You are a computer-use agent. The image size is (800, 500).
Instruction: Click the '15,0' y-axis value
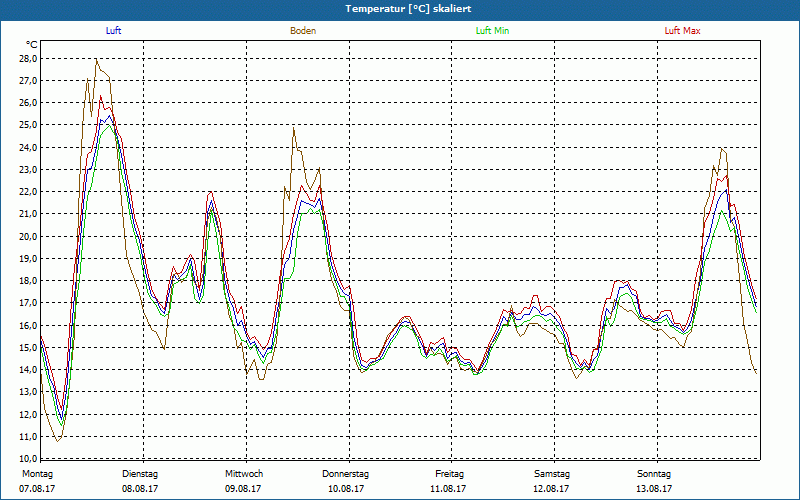click(29, 347)
